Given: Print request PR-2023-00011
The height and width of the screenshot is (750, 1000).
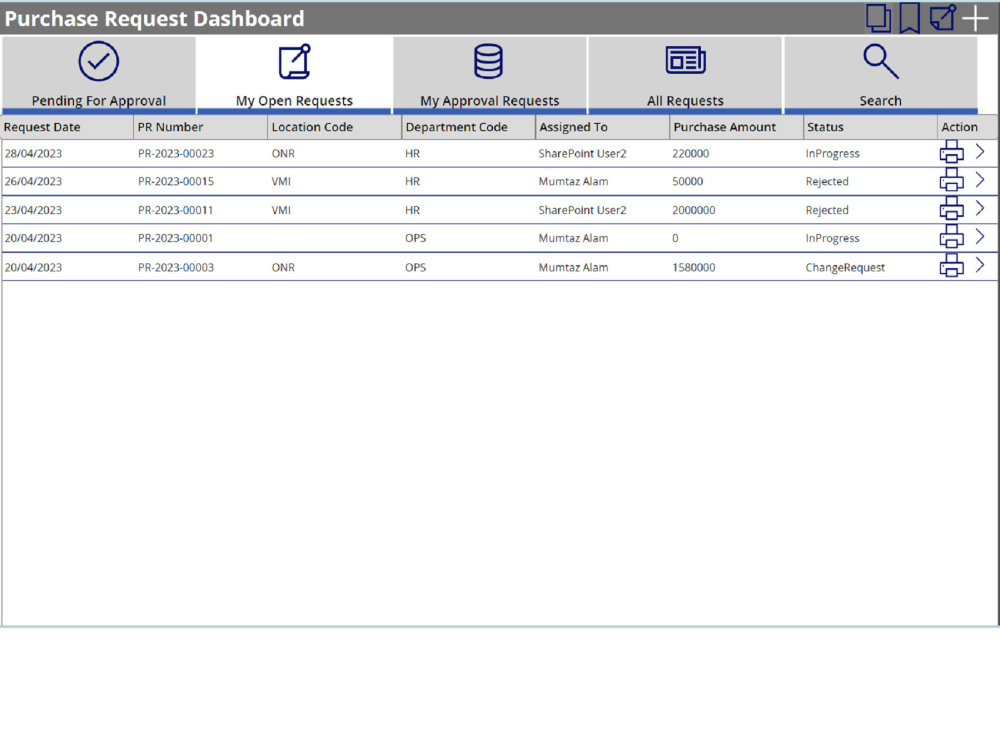Looking at the screenshot, I should pos(952,209).
